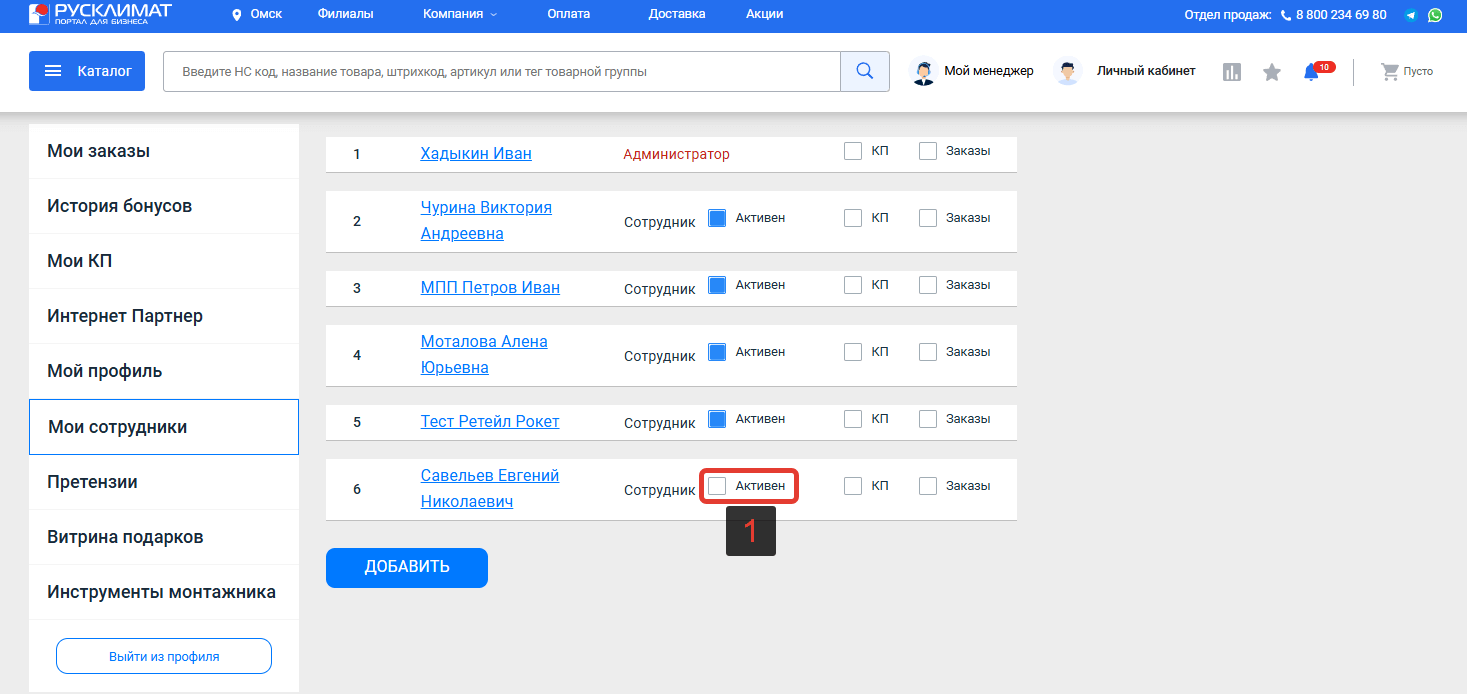
Task: Toggle Активен for Моталова Алена Юрьевна
Action: click(717, 352)
